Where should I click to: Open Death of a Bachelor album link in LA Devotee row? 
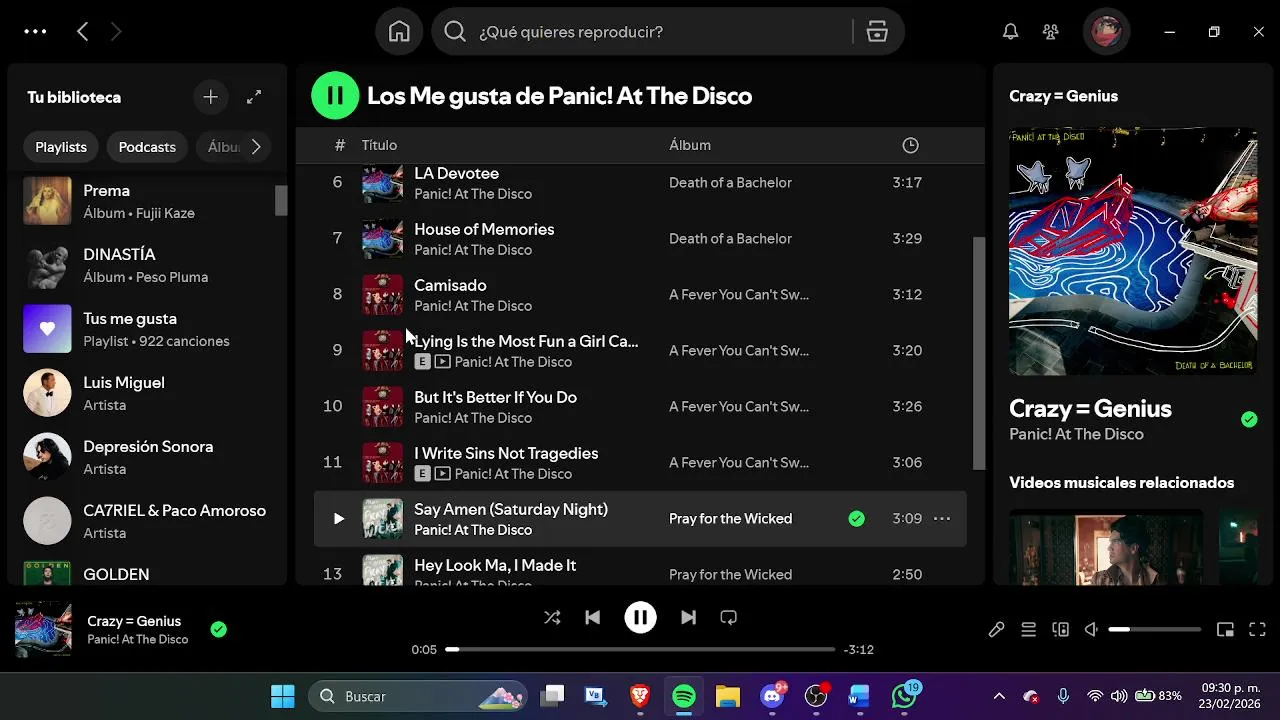(730, 182)
